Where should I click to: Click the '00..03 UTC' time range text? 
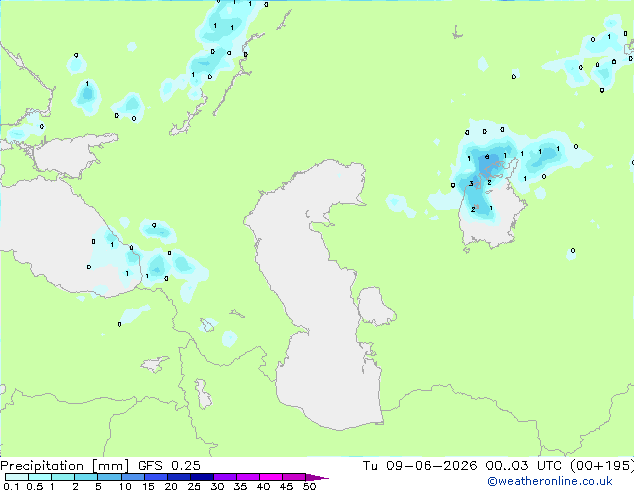(x=524, y=466)
